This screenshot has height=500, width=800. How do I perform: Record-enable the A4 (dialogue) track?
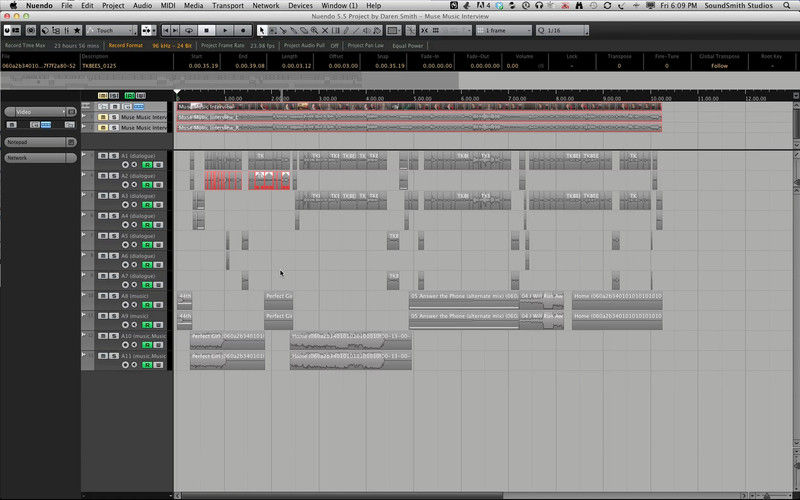tap(125, 224)
